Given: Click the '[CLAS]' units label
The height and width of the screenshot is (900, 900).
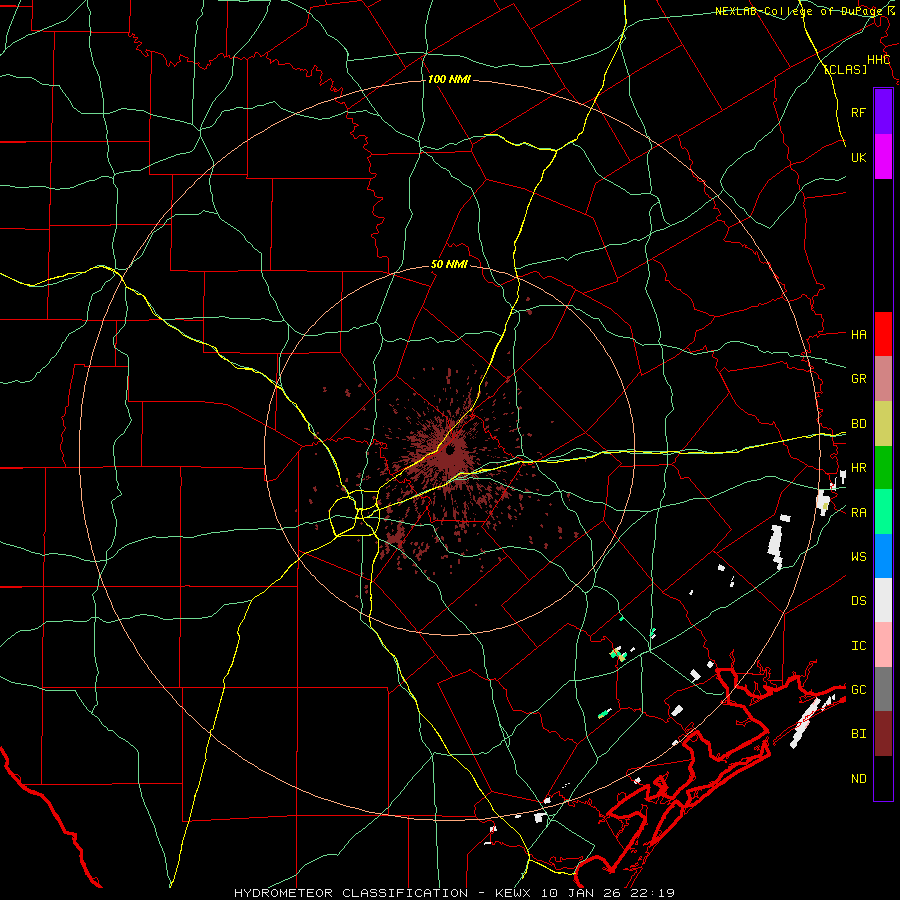Looking at the screenshot, I should [845, 69].
